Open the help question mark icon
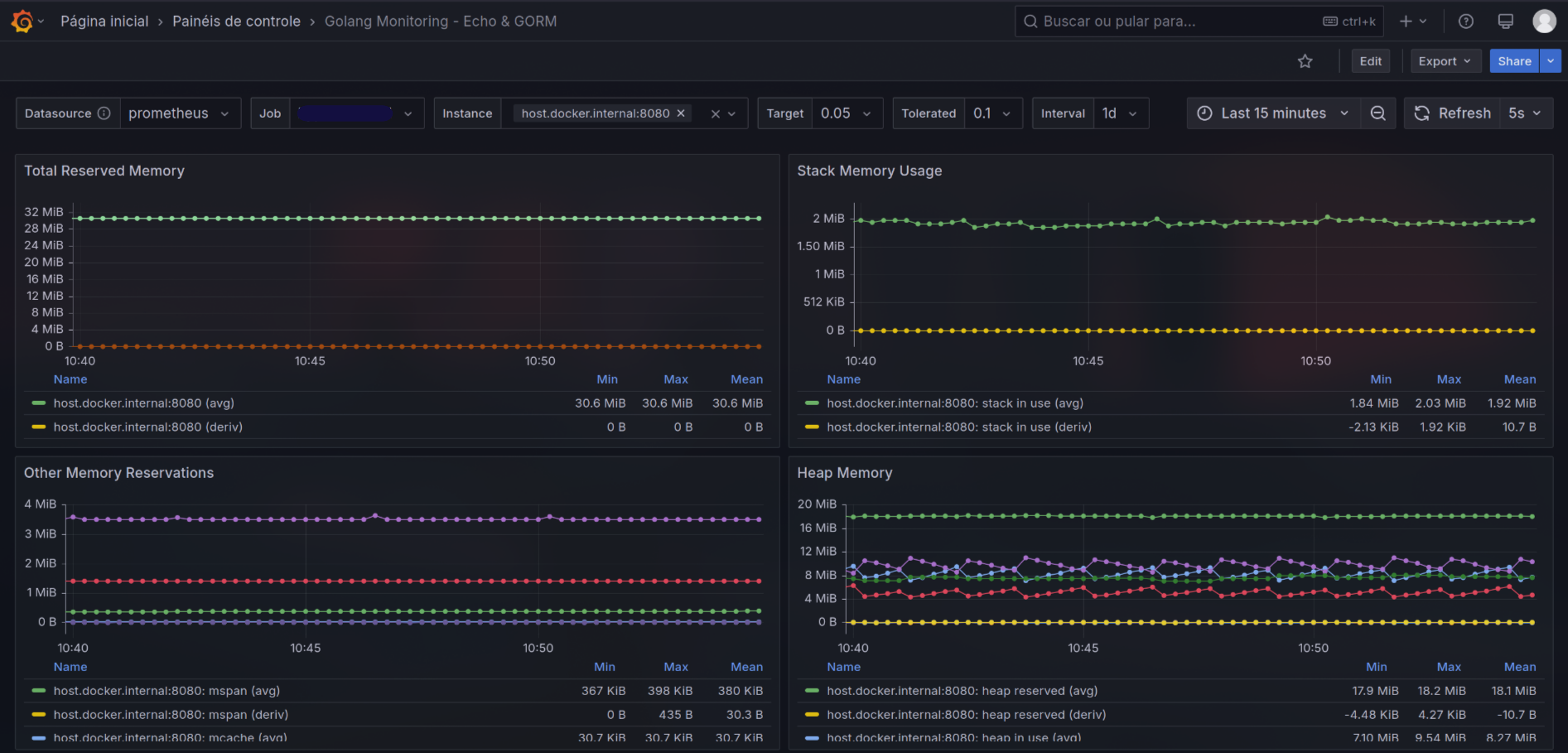Viewport: 1568px width, 753px height. (x=1465, y=22)
